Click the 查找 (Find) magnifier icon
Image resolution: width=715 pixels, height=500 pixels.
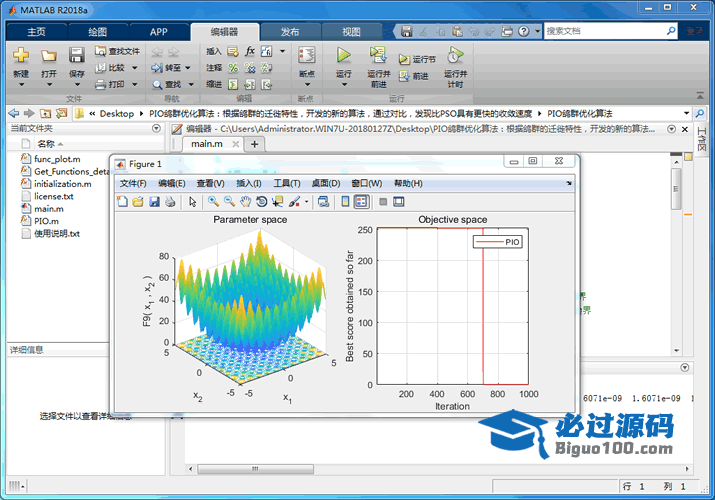point(157,84)
